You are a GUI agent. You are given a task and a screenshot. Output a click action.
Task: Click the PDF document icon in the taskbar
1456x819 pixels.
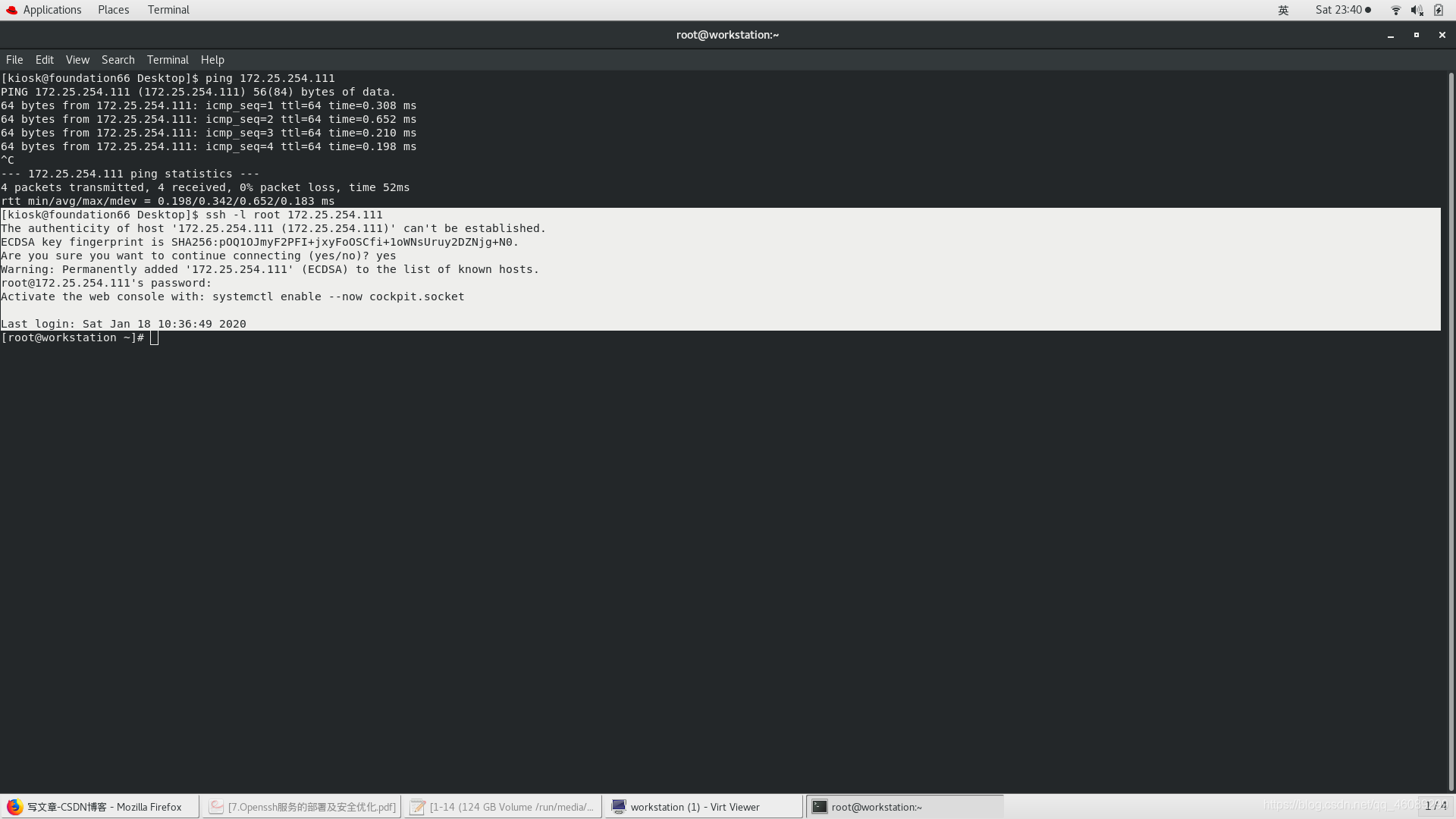[216, 807]
